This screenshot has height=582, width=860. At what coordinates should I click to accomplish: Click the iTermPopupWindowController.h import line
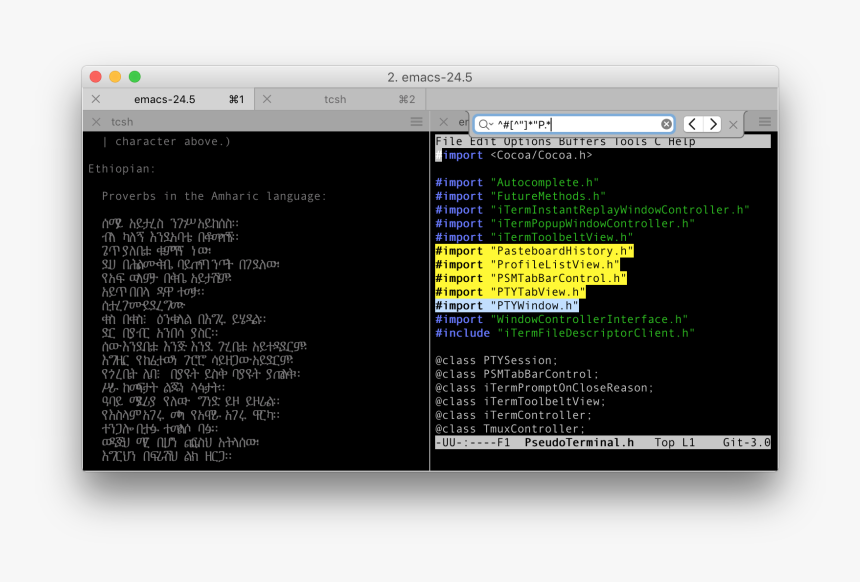click(x=565, y=224)
